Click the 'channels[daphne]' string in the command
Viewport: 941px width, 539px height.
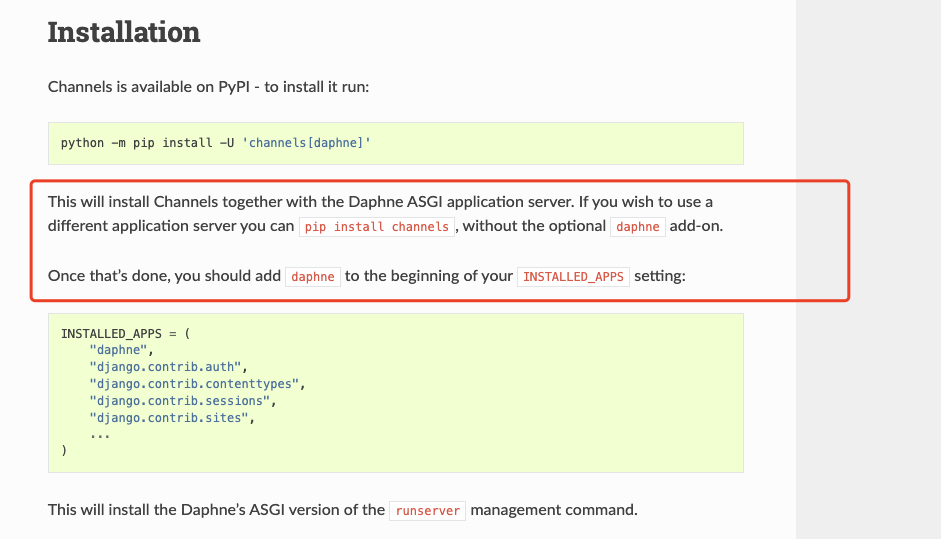(307, 143)
